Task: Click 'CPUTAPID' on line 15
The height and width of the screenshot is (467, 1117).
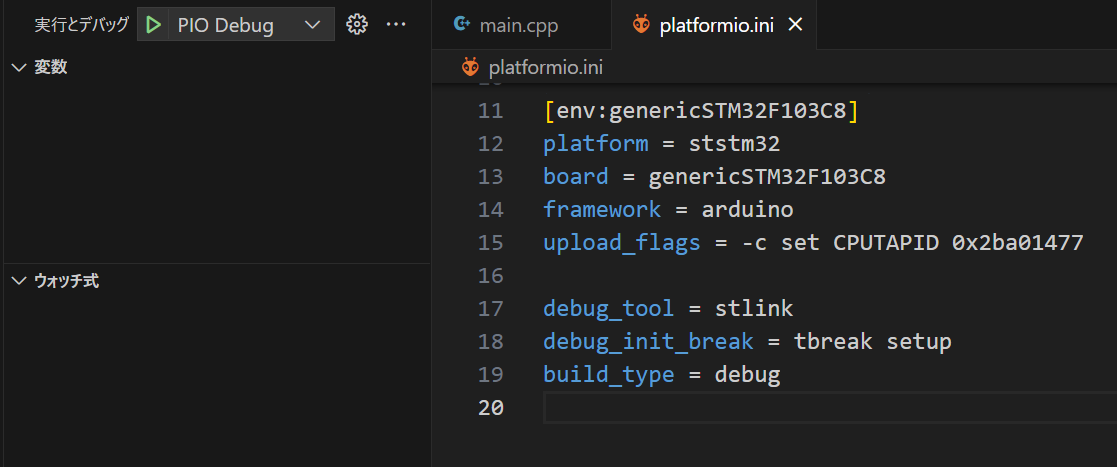Action: point(885,243)
